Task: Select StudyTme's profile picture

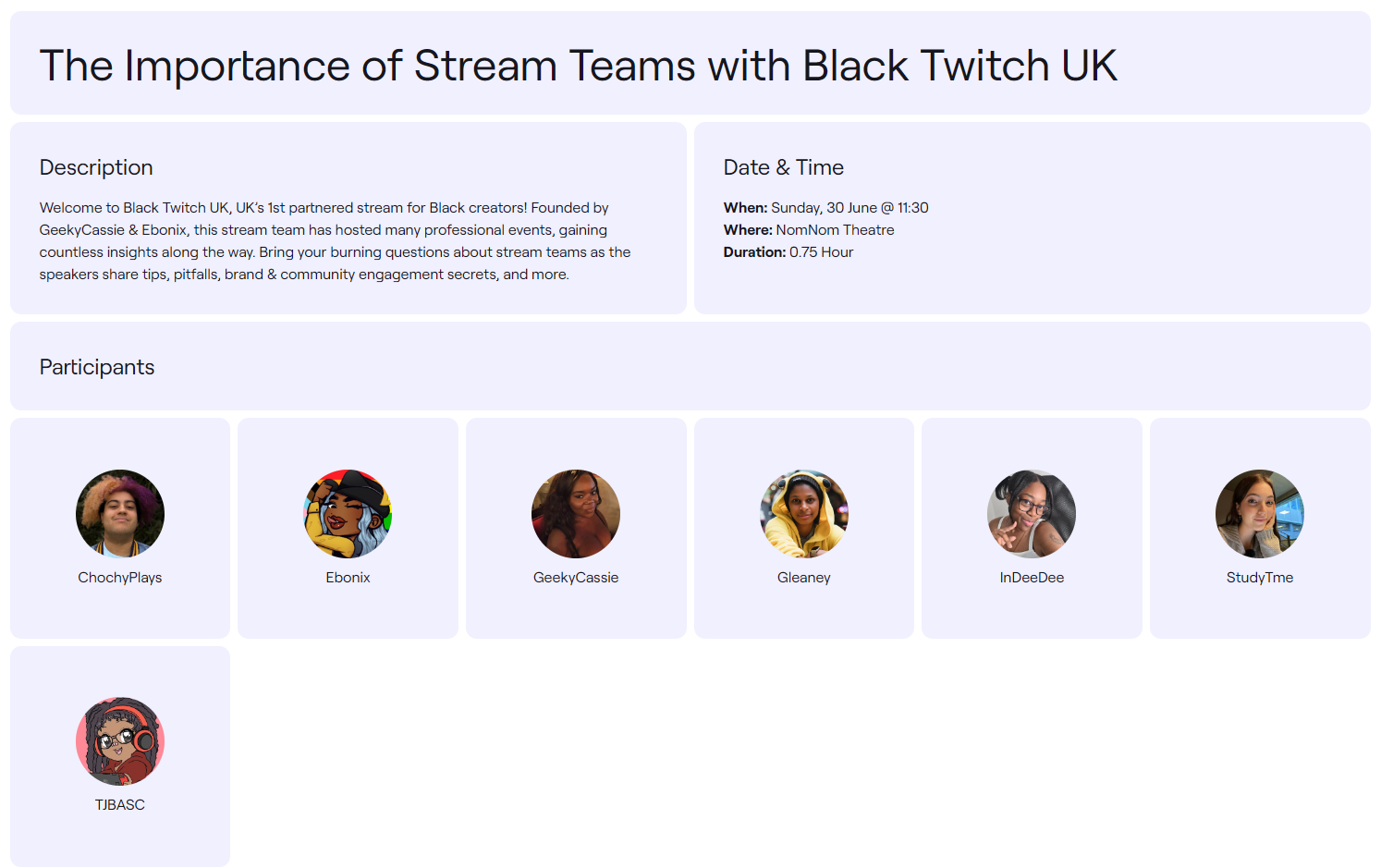Action: [1260, 514]
